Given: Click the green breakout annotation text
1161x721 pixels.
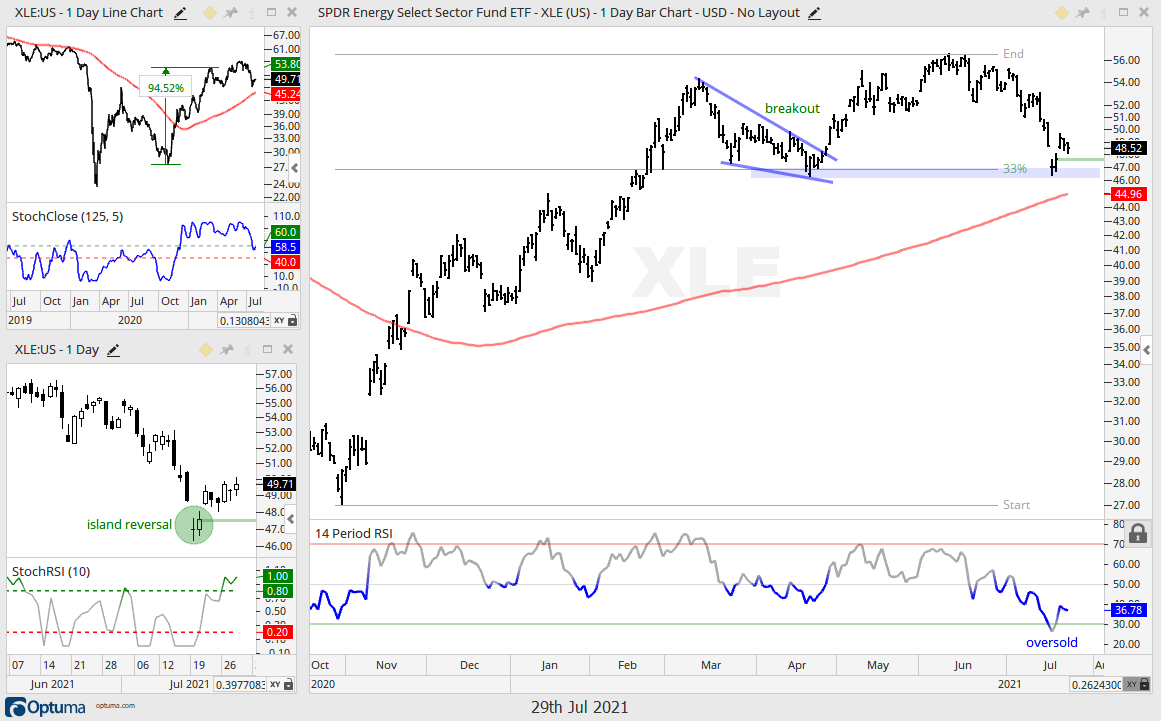Looking at the screenshot, I should [792, 108].
